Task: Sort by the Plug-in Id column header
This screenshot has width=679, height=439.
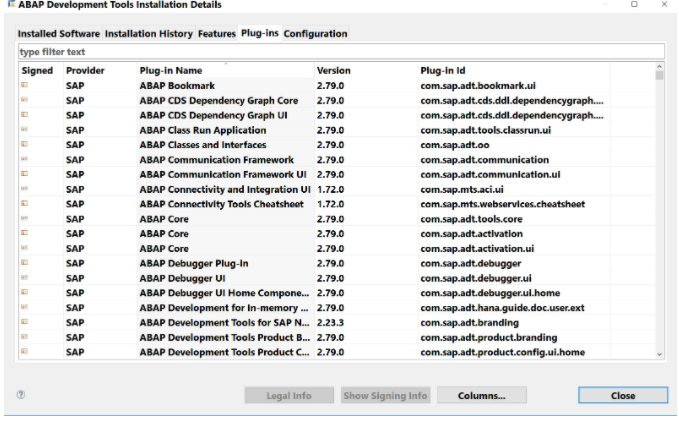Action: 514,71
